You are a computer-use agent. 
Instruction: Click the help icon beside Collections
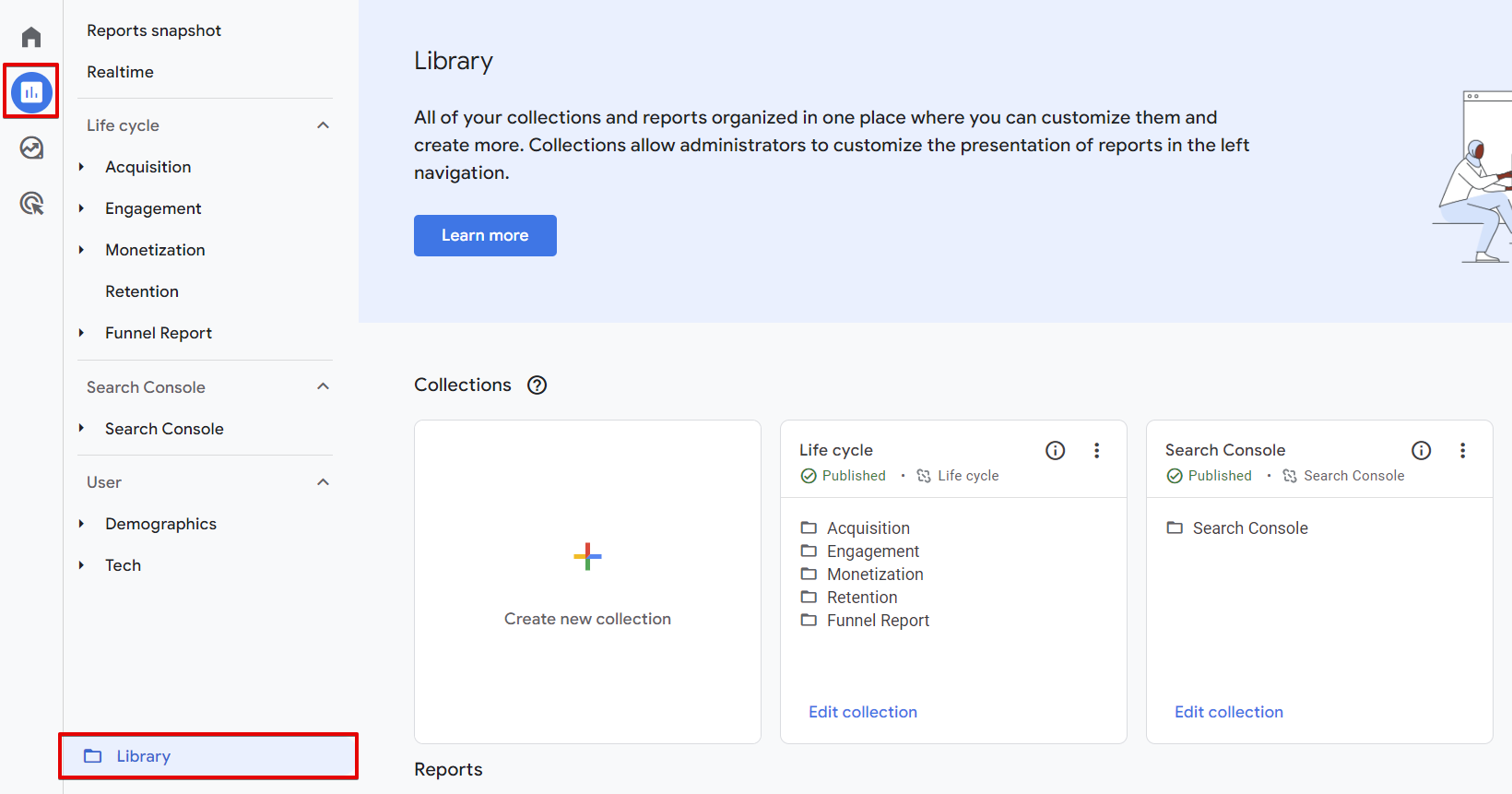point(537,385)
